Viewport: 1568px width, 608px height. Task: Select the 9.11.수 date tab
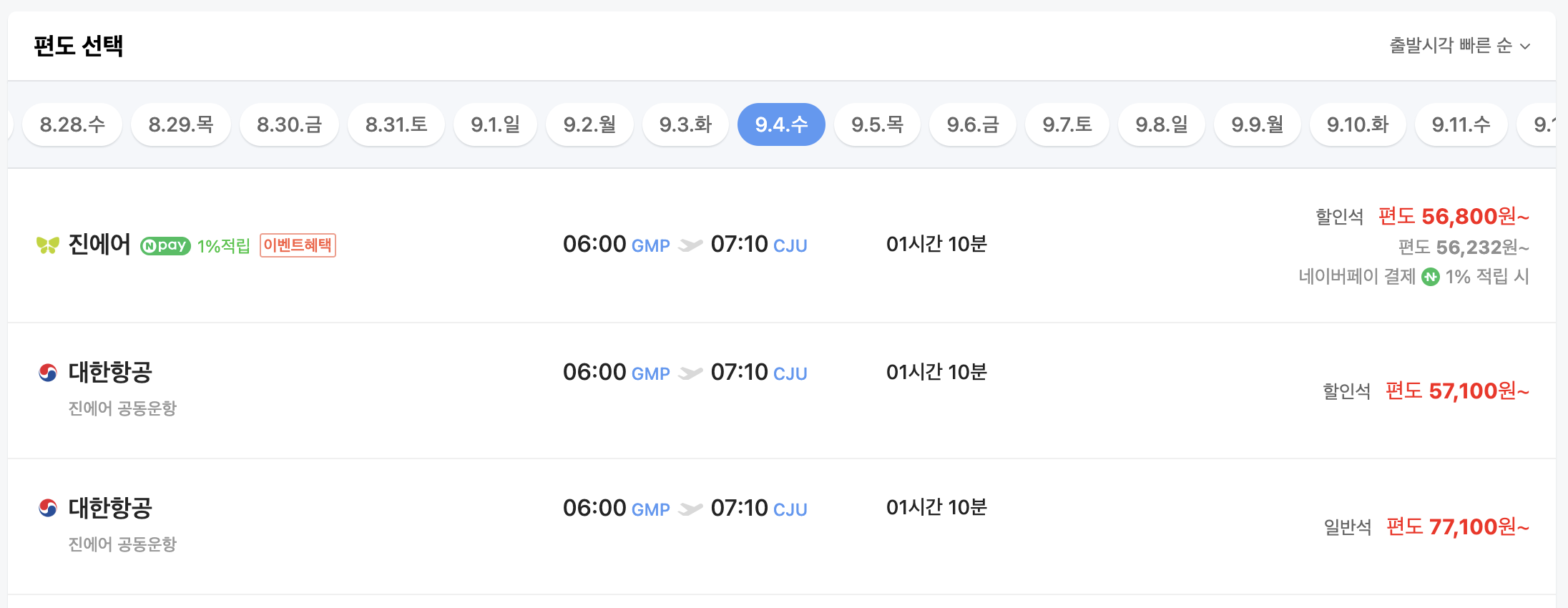1461,124
